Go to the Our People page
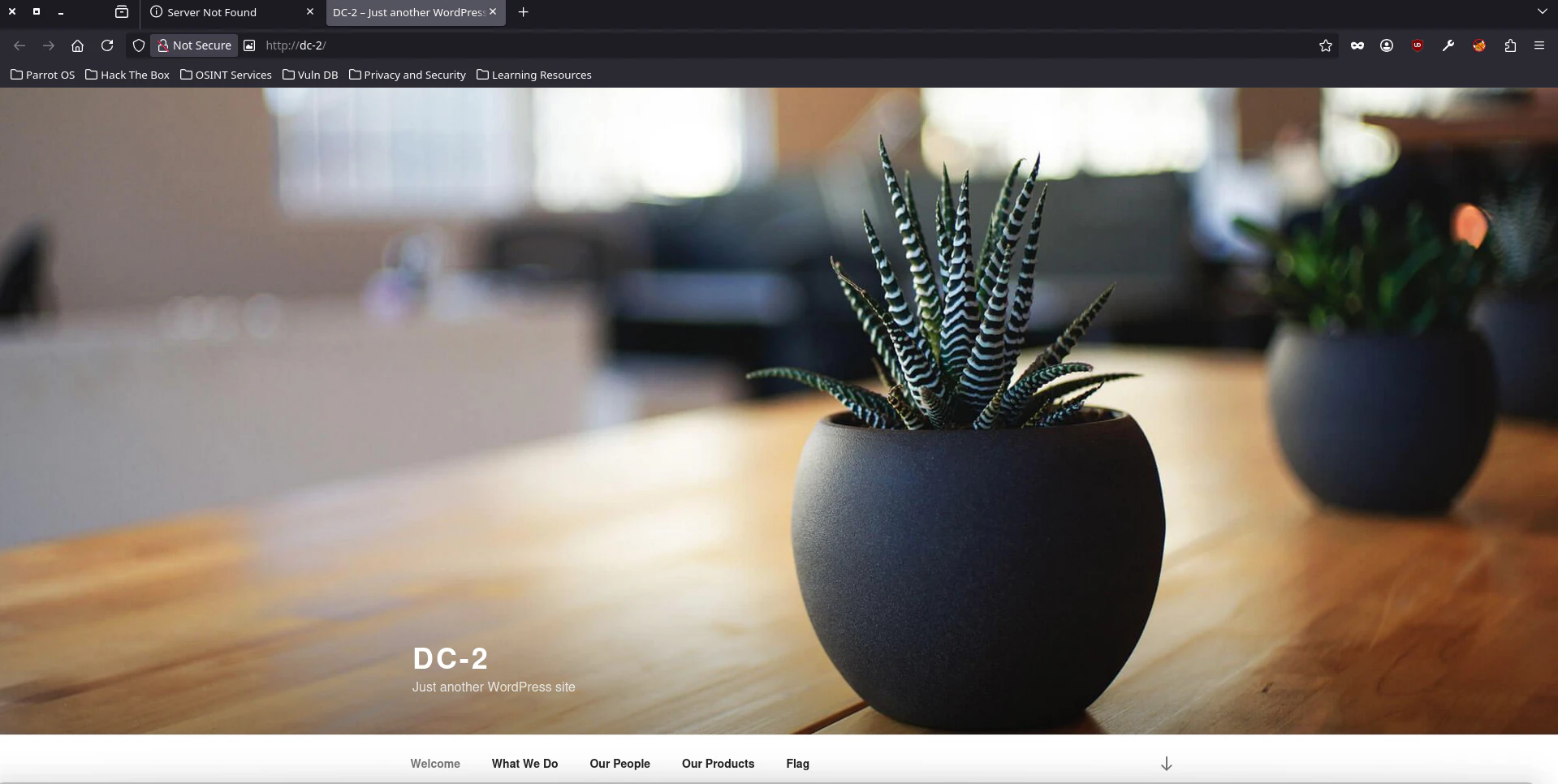This screenshot has height=784, width=1558. coord(620,764)
